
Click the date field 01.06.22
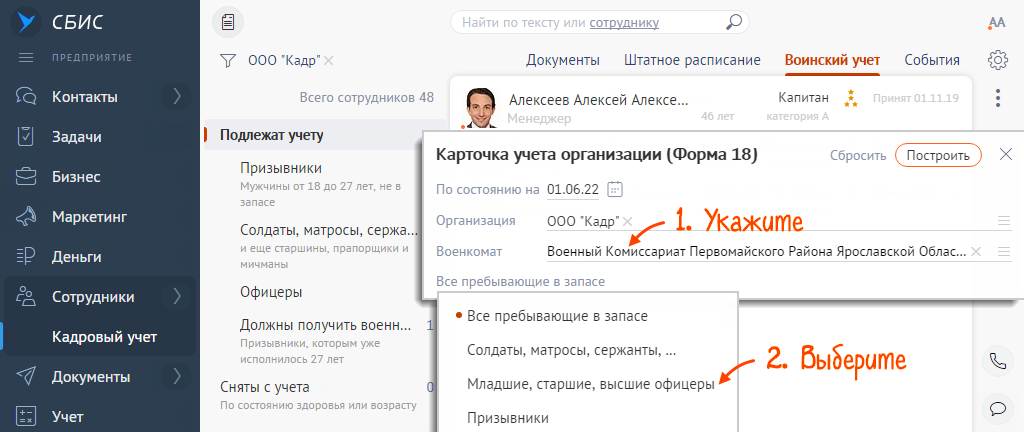tap(573, 190)
